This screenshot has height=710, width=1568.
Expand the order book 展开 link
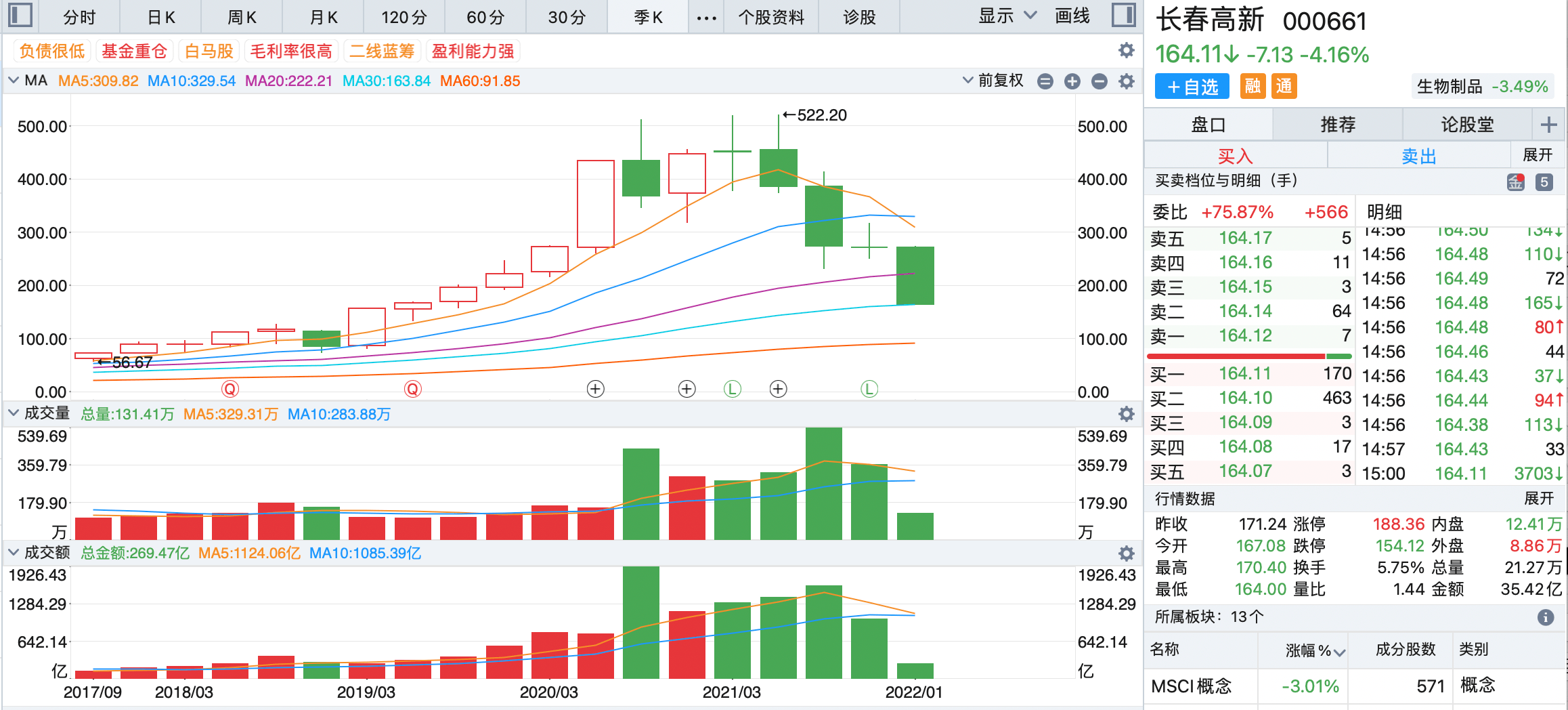[1538, 155]
